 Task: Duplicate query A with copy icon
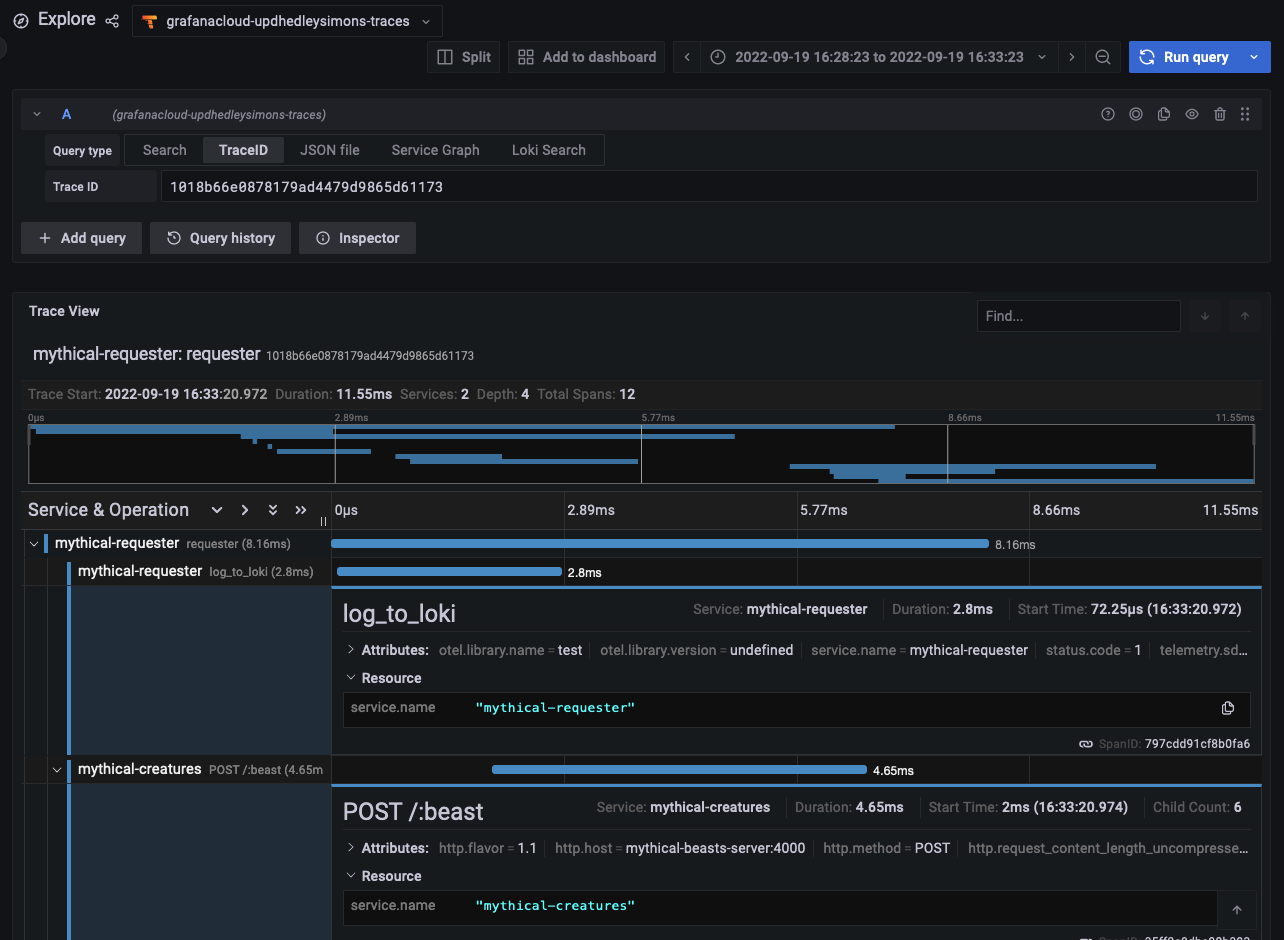[x=1164, y=114]
